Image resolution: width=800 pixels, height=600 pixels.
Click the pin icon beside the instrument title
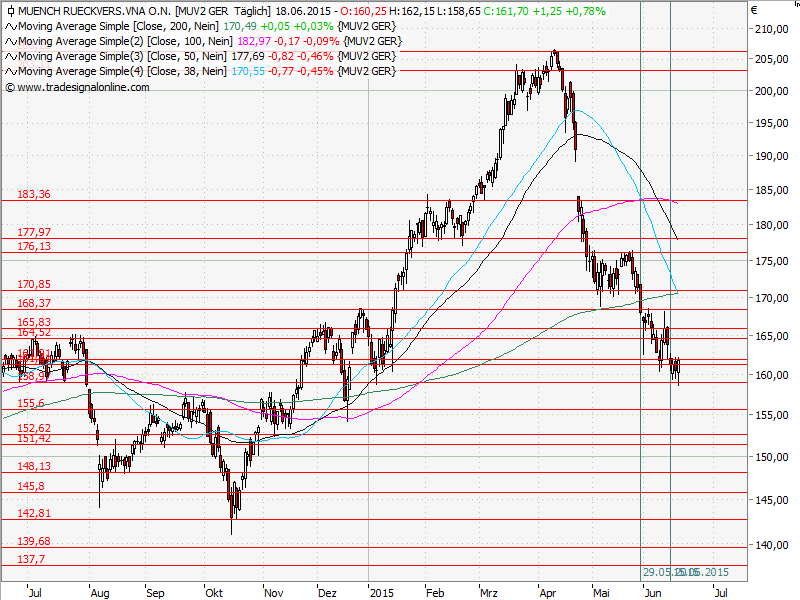point(9,11)
